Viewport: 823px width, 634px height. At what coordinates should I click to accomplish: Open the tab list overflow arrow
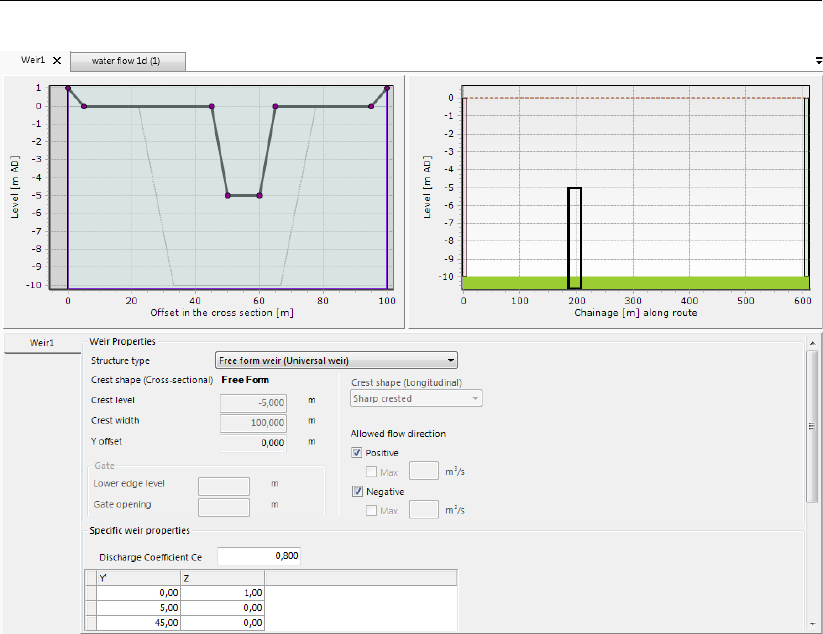click(818, 61)
